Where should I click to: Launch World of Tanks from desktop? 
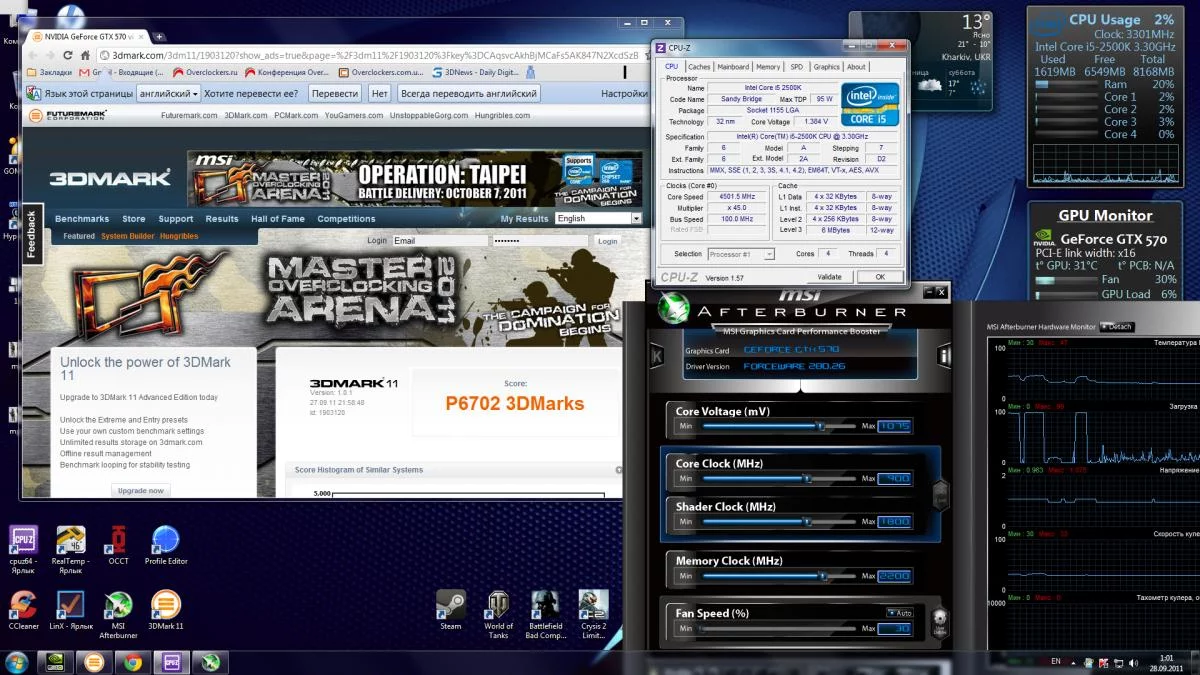498,605
